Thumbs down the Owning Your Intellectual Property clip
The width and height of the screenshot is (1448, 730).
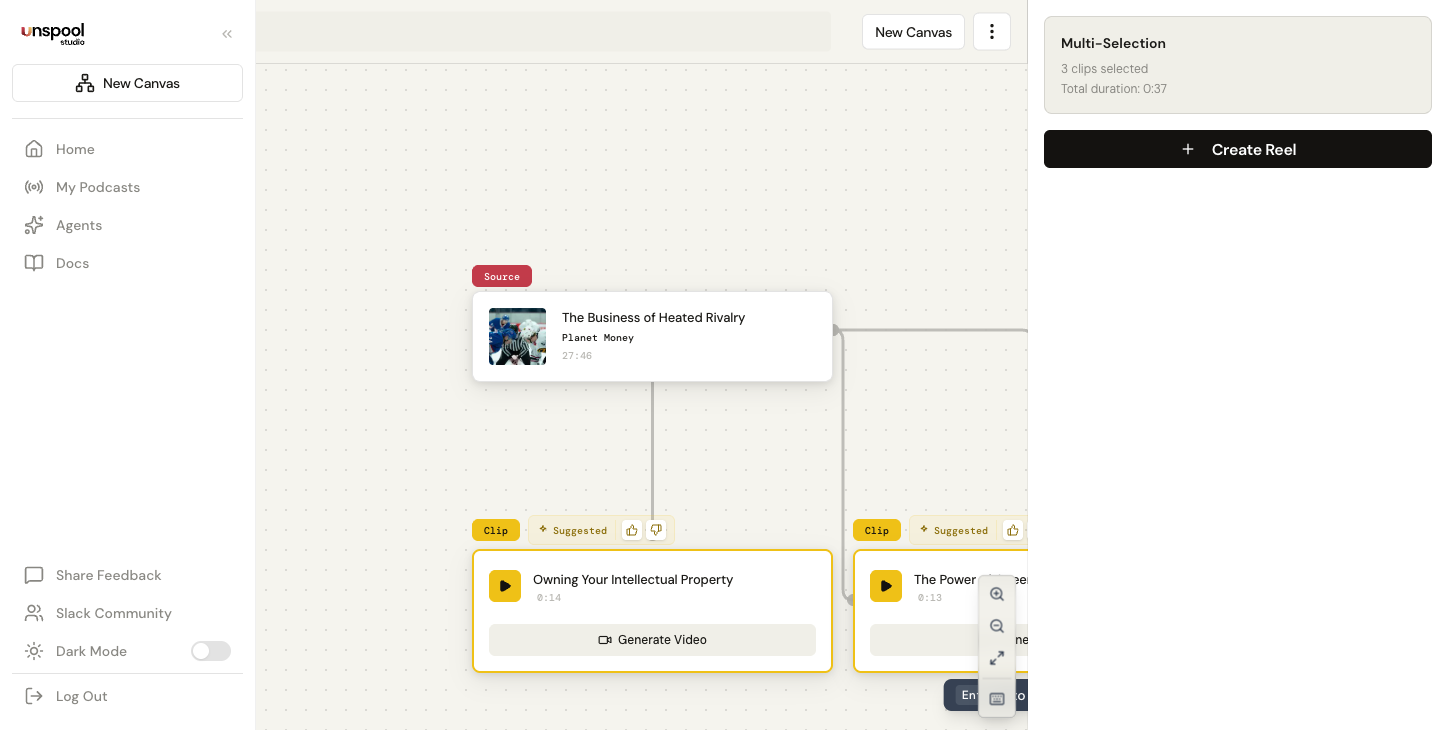(656, 530)
